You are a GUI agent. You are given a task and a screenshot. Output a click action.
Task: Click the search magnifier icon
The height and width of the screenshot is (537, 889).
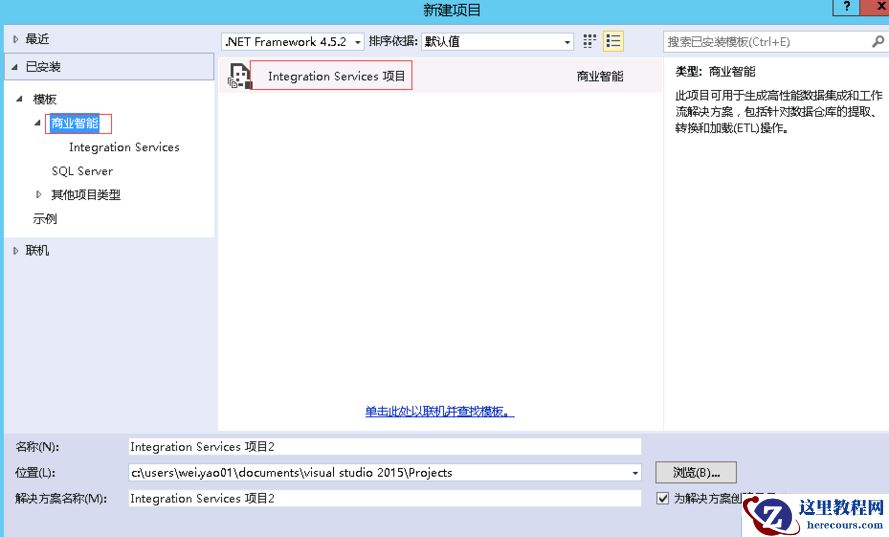coord(878,41)
